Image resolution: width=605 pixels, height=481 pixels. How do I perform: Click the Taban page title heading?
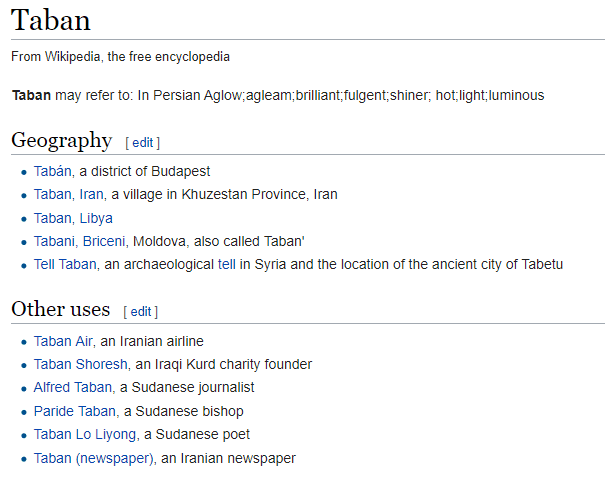tap(51, 20)
